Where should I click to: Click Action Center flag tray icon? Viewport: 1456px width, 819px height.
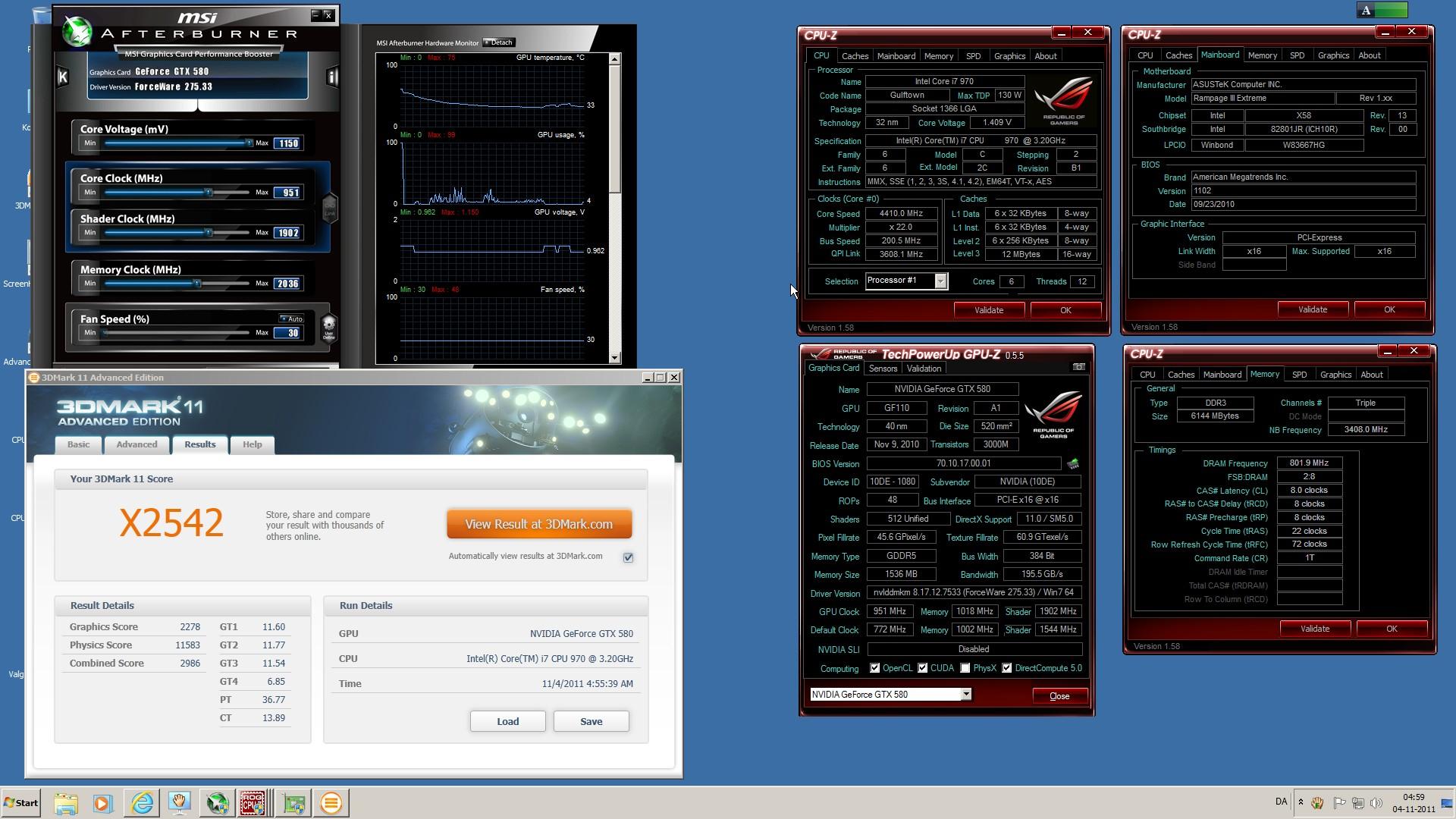pyautogui.click(x=1339, y=802)
